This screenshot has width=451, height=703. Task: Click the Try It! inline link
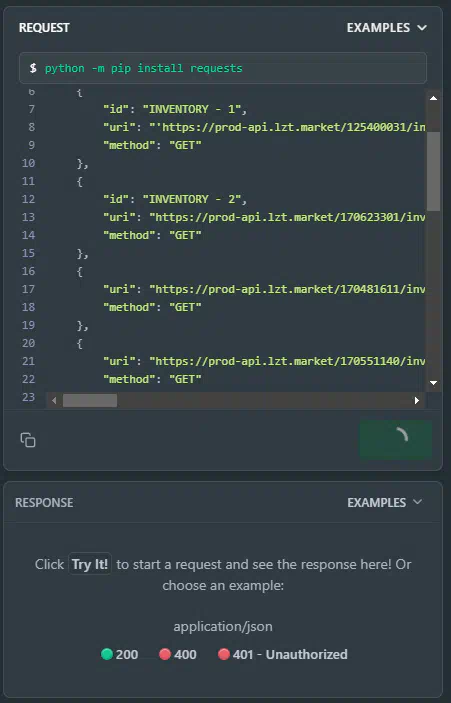pyautogui.click(x=90, y=564)
